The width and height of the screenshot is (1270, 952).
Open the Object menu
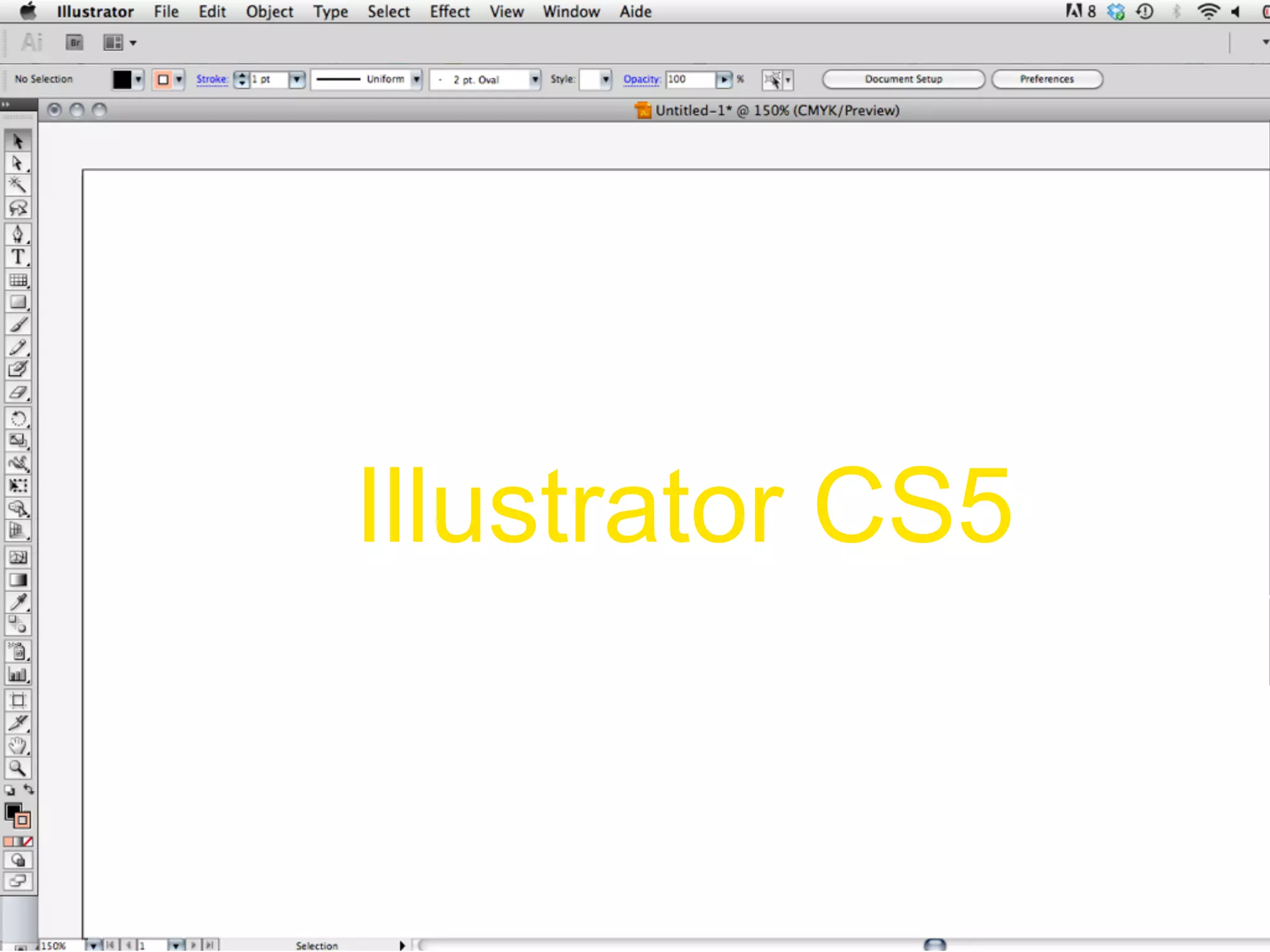269,12
